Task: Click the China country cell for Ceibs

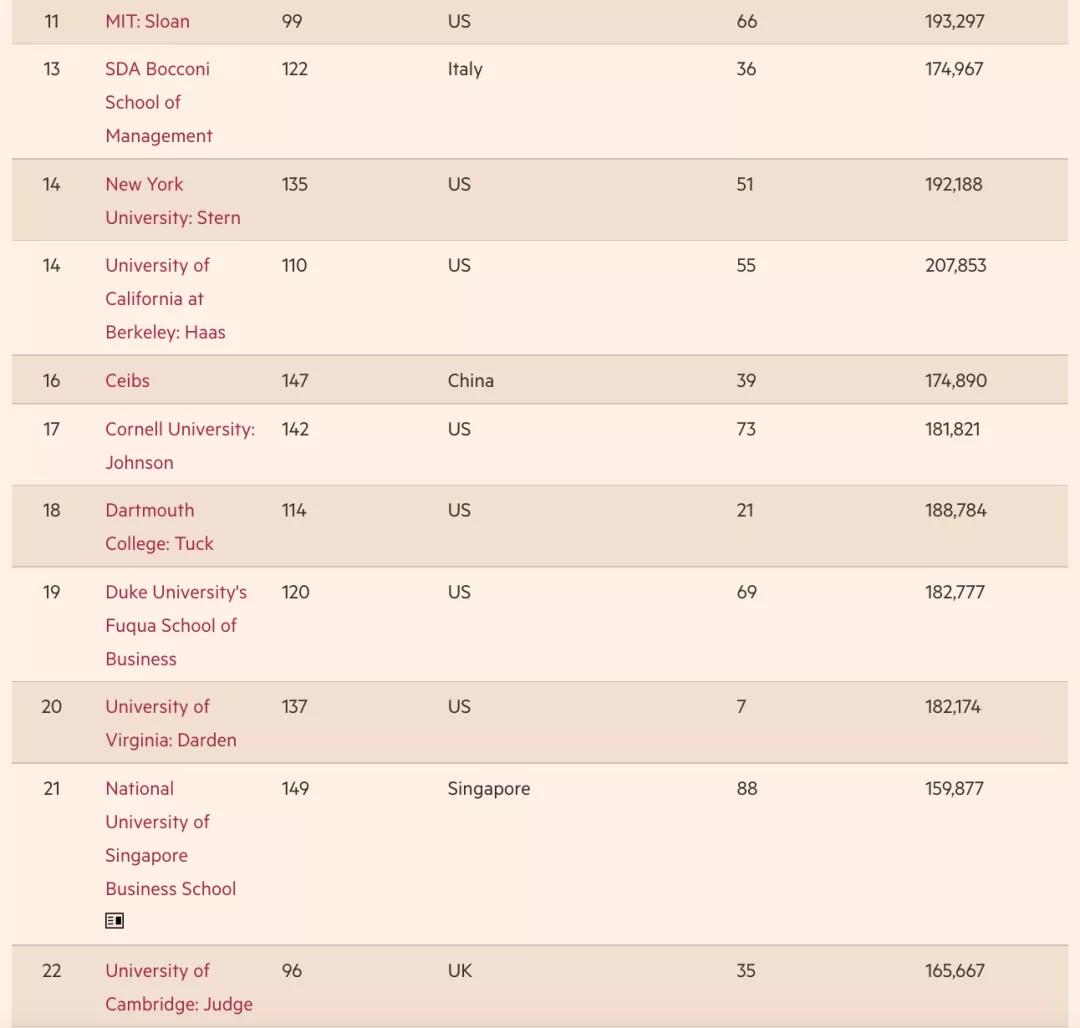Action: click(x=471, y=381)
